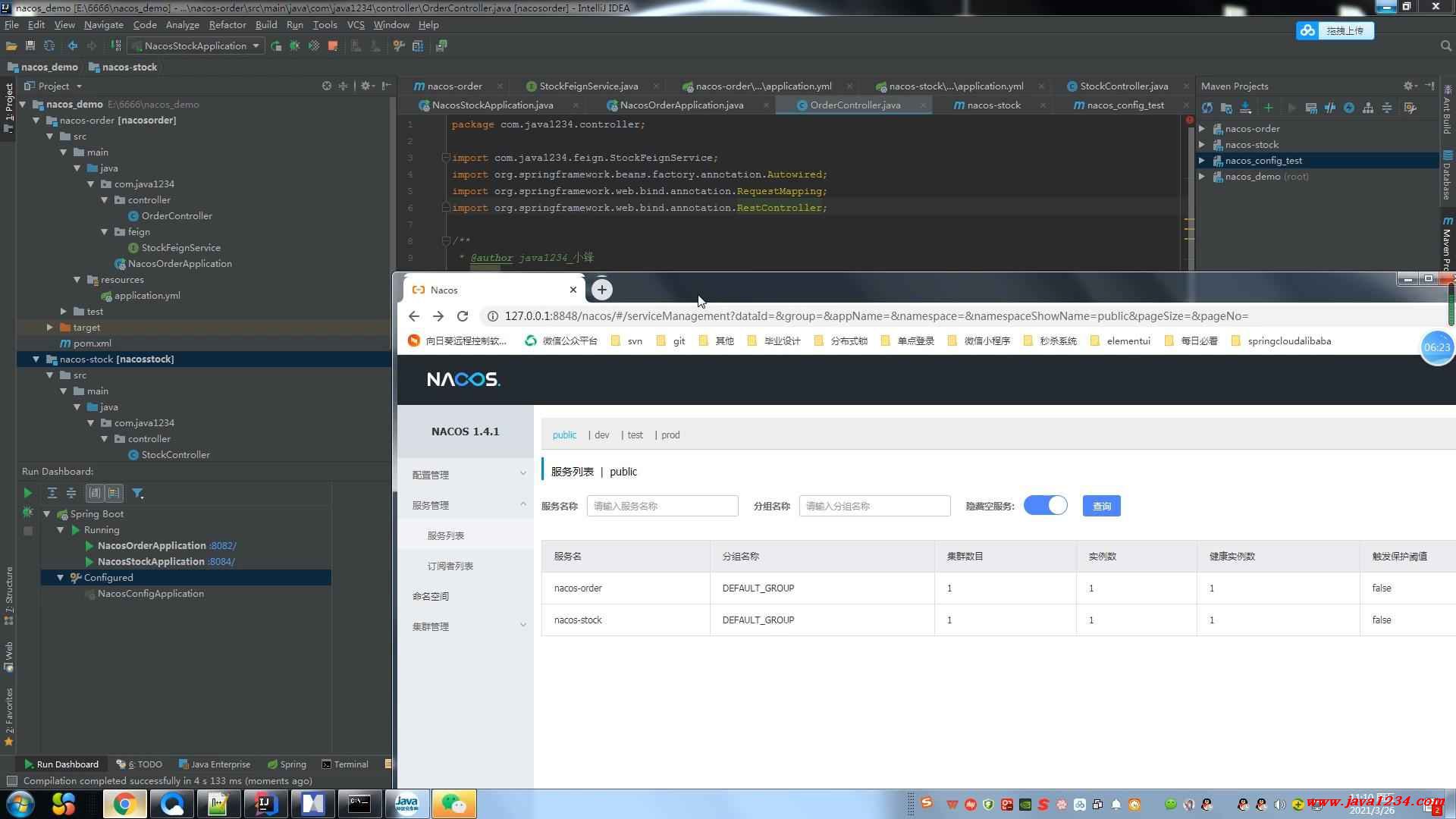Image resolution: width=1456 pixels, height=819 pixels.
Task: Run NacosStockApplication with the green run icon
Action: pyautogui.click(x=276, y=46)
